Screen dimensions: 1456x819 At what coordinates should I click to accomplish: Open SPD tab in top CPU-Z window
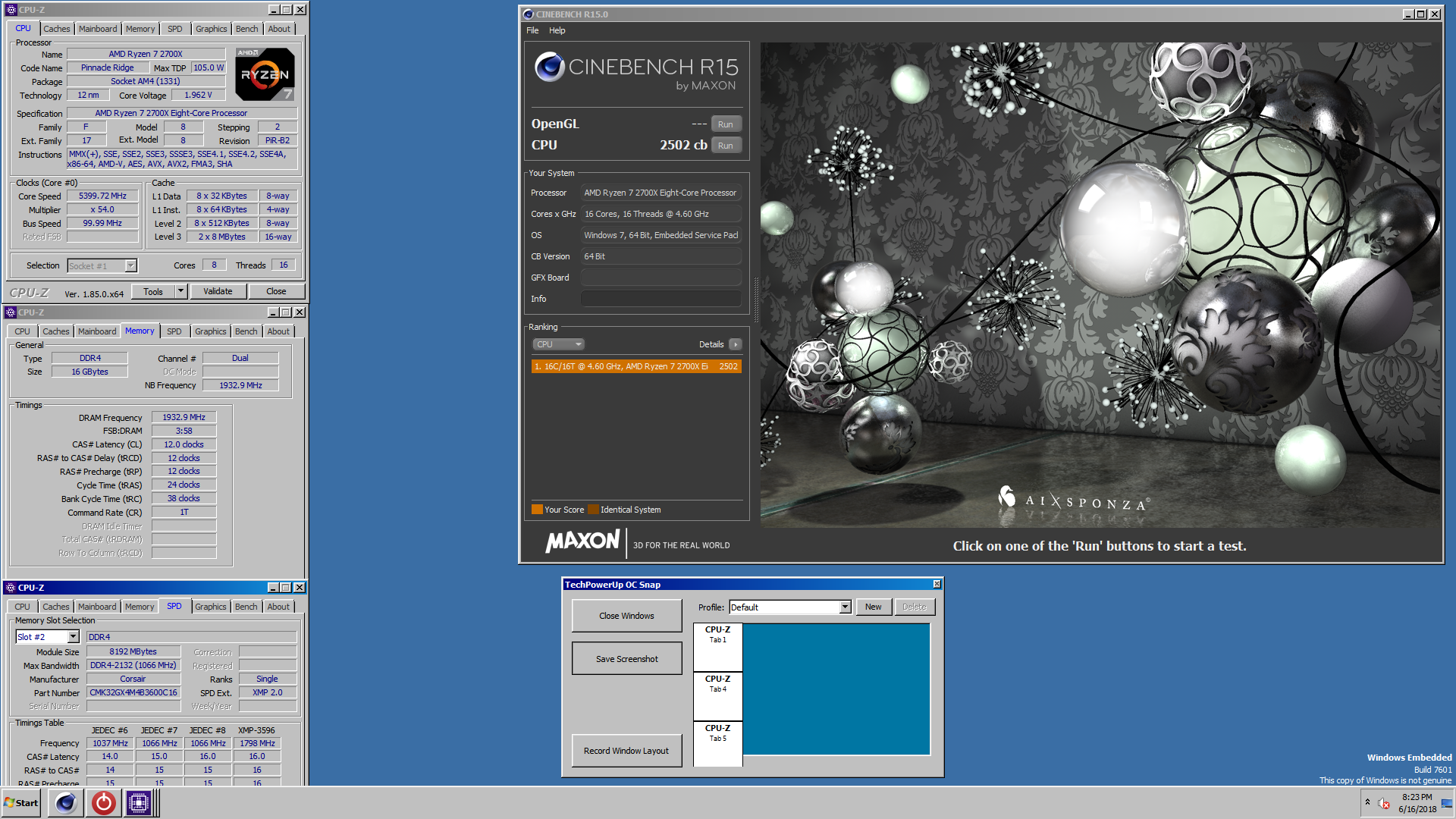click(175, 29)
